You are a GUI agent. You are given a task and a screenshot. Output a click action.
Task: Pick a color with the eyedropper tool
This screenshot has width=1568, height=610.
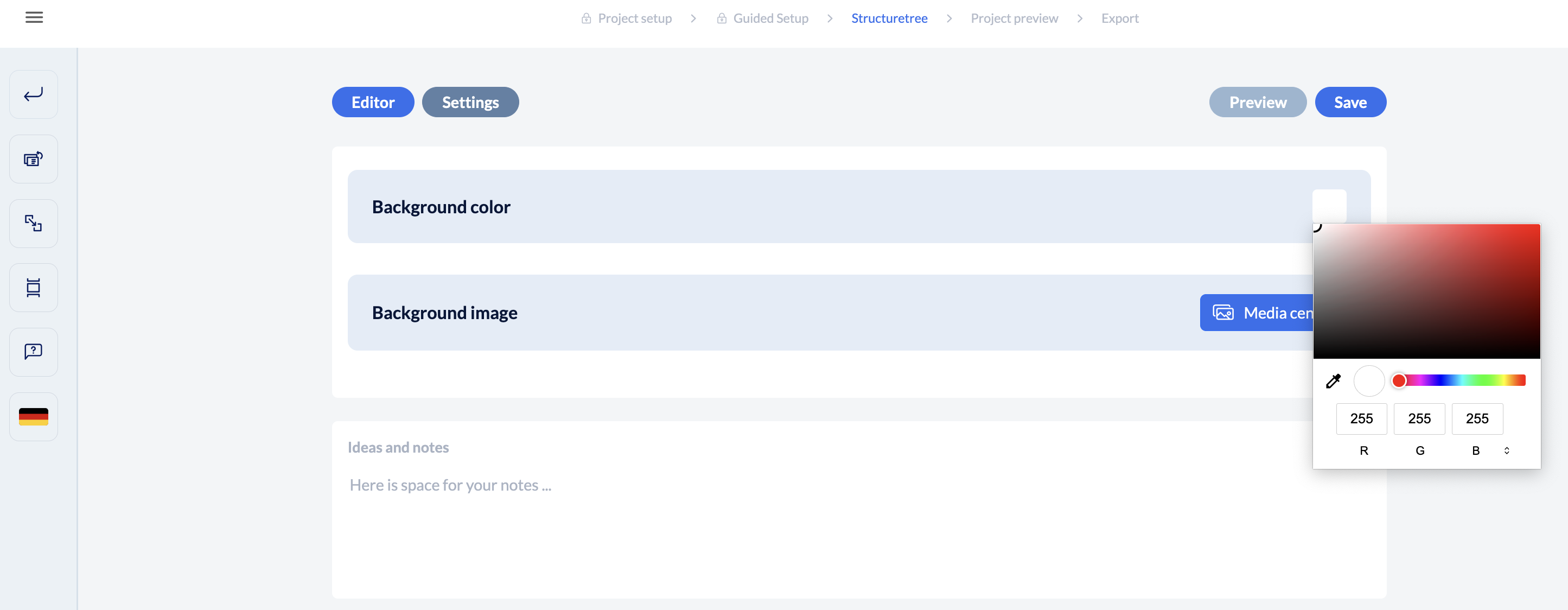point(1333,381)
